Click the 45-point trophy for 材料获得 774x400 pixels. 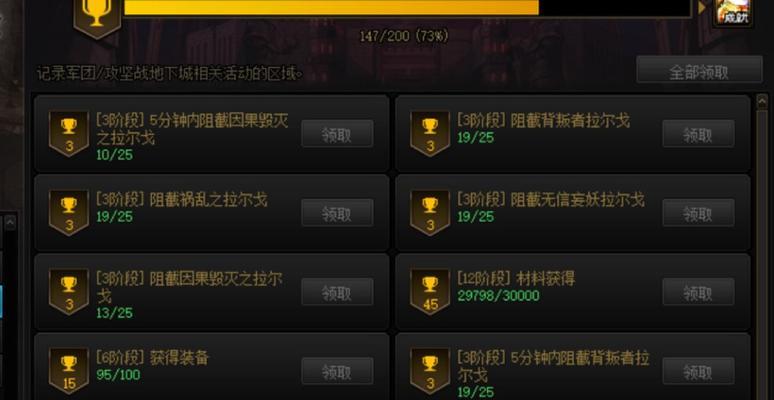point(430,292)
